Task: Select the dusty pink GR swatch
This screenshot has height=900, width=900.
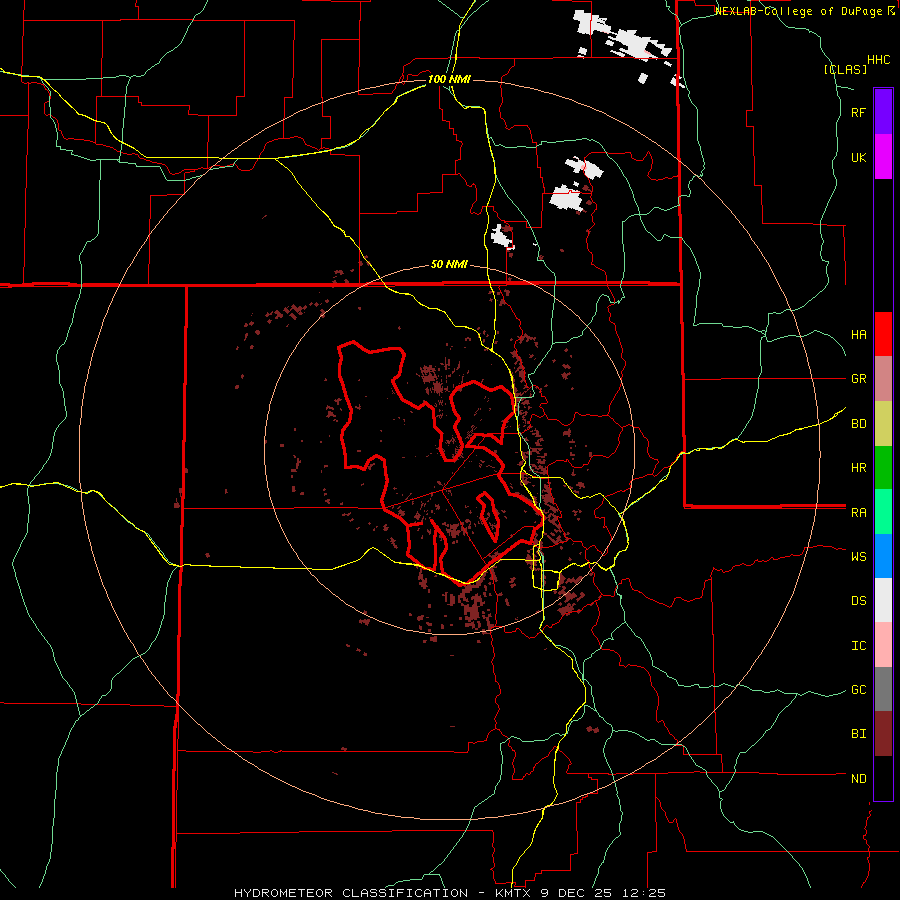Action: click(883, 379)
